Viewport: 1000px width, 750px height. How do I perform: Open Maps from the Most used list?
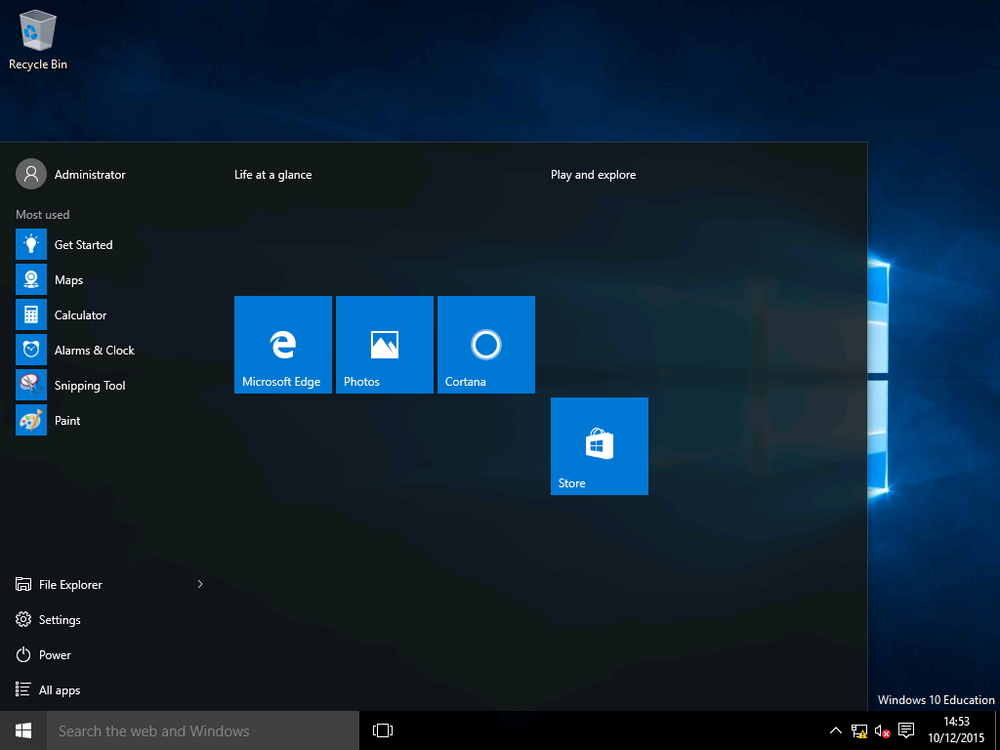coord(108,280)
